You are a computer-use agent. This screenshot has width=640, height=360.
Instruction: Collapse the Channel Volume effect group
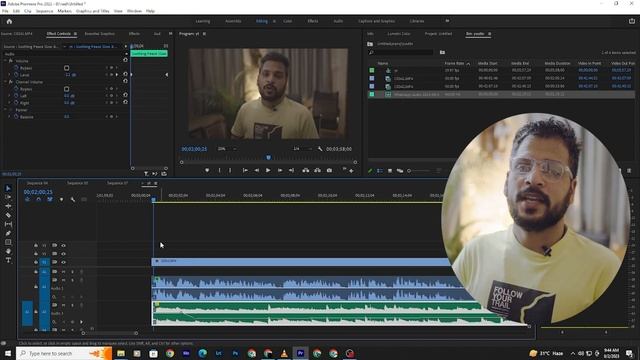(x=5, y=82)
